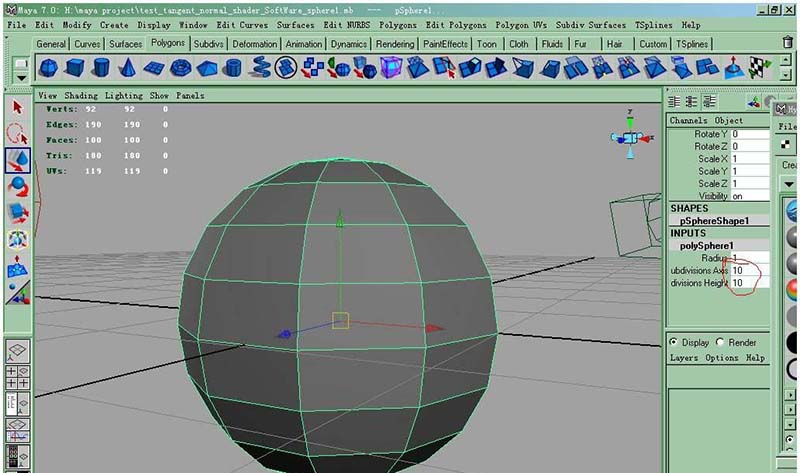The image size is (800, 473).
Task: Open the Show menu of the viewport
Action: 159,95
